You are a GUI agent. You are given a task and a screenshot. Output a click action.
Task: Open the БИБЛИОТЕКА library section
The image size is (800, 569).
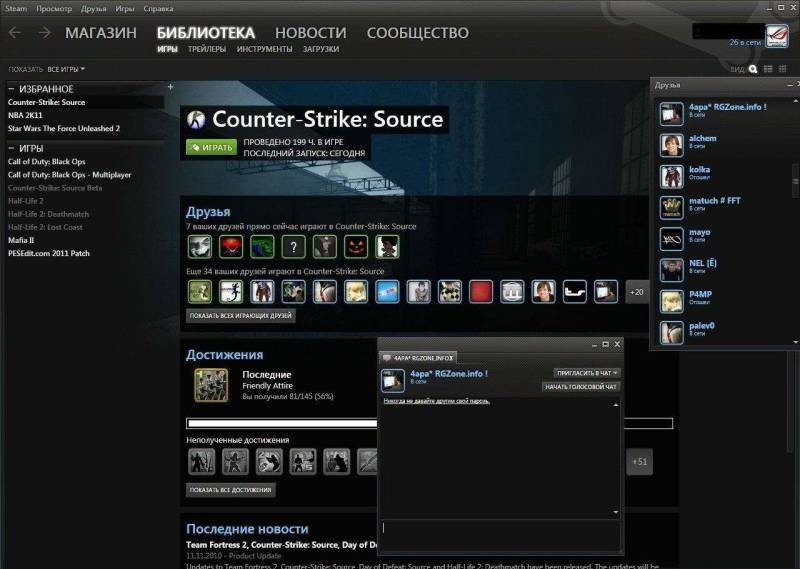tap(206, 33)
